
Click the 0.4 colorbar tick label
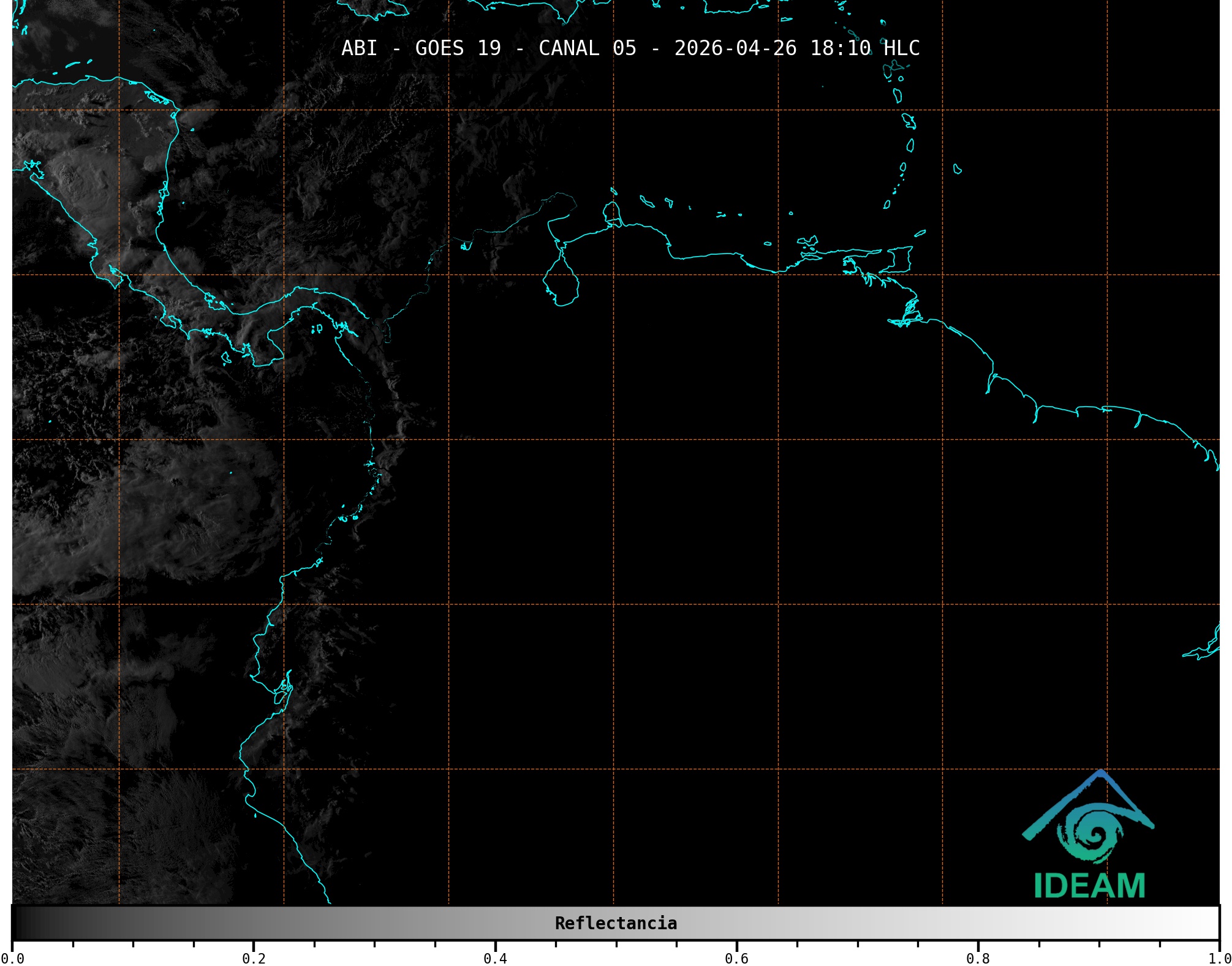[x=495, y=958]
